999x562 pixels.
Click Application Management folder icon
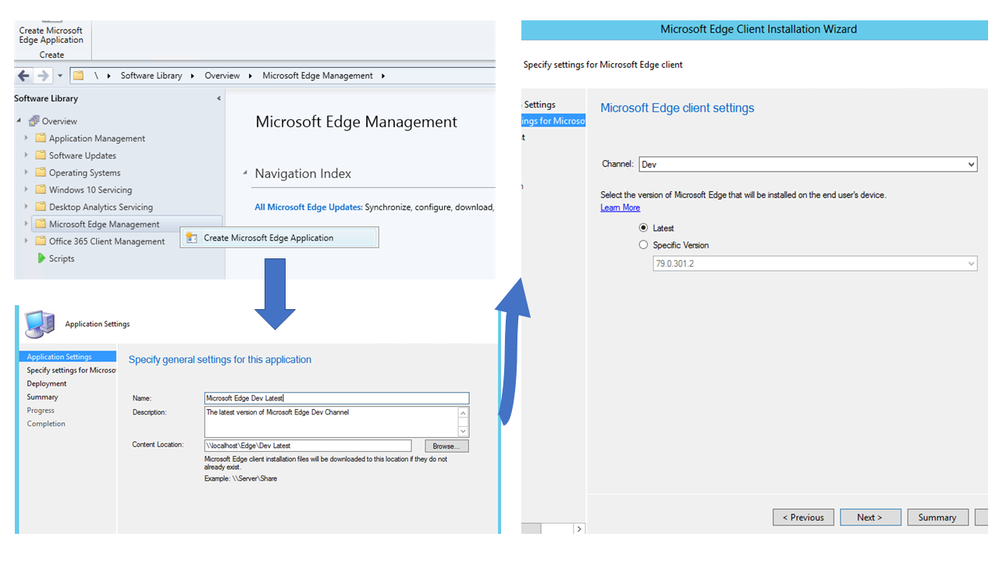tap(41, 138)
